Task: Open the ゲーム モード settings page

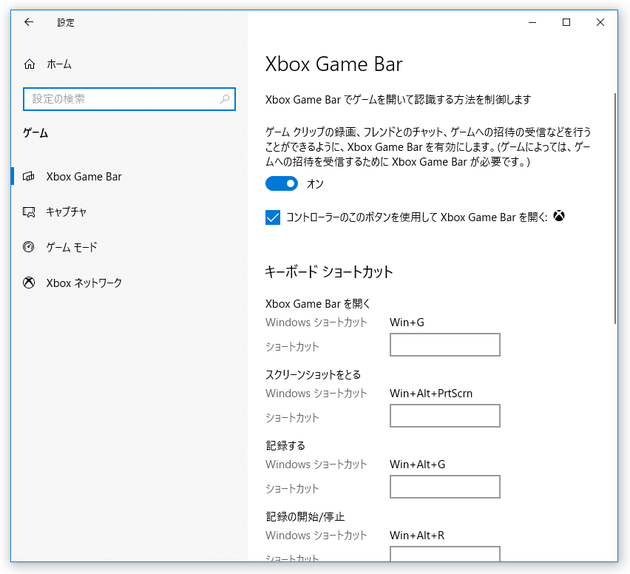Action: click(129, 247)
